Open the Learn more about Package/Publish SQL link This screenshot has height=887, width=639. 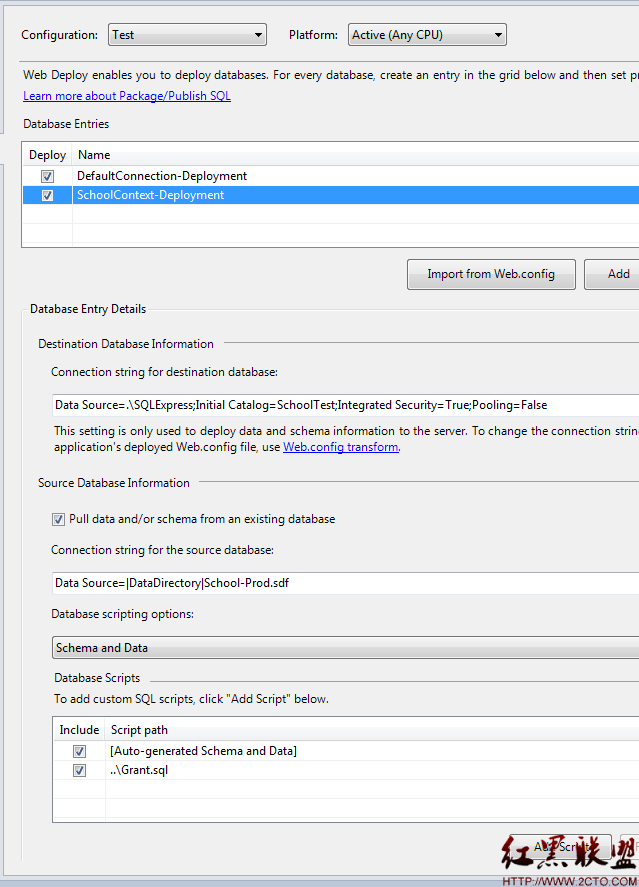pyautogui.click(x=127, y=96)
